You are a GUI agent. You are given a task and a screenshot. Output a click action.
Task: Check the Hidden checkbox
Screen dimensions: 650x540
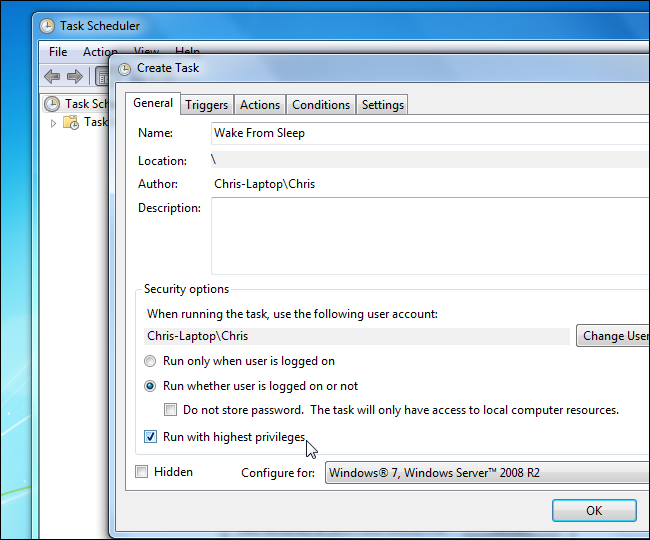(141, 472)
